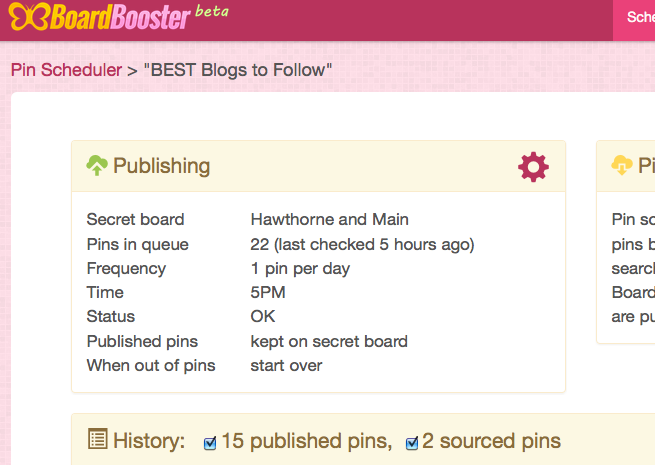Click the 1 pin per day frequency
This screenshot has width=655, height=465.
tap(300, 269)
